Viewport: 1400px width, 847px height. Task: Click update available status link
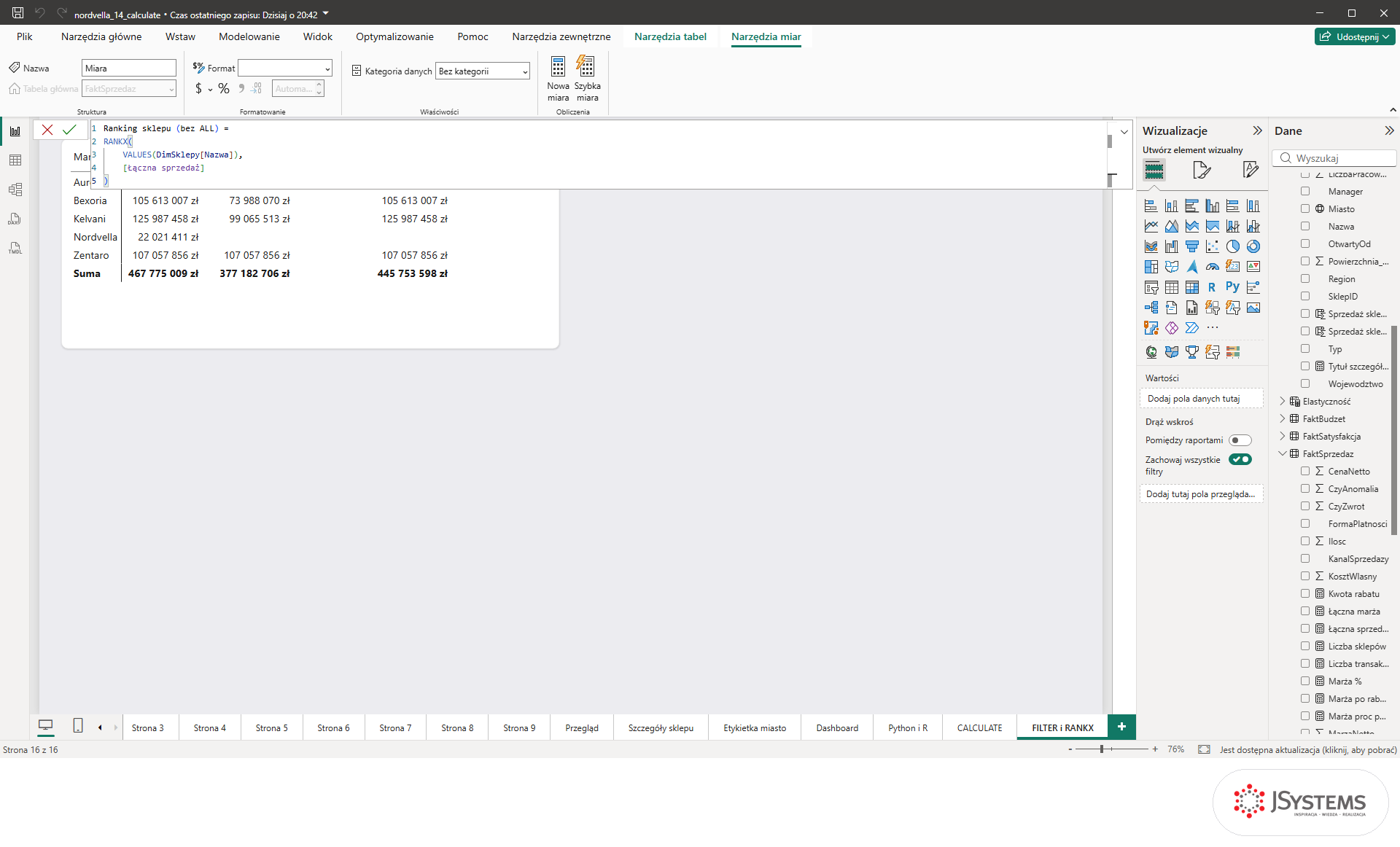[x=1308, y=749]
